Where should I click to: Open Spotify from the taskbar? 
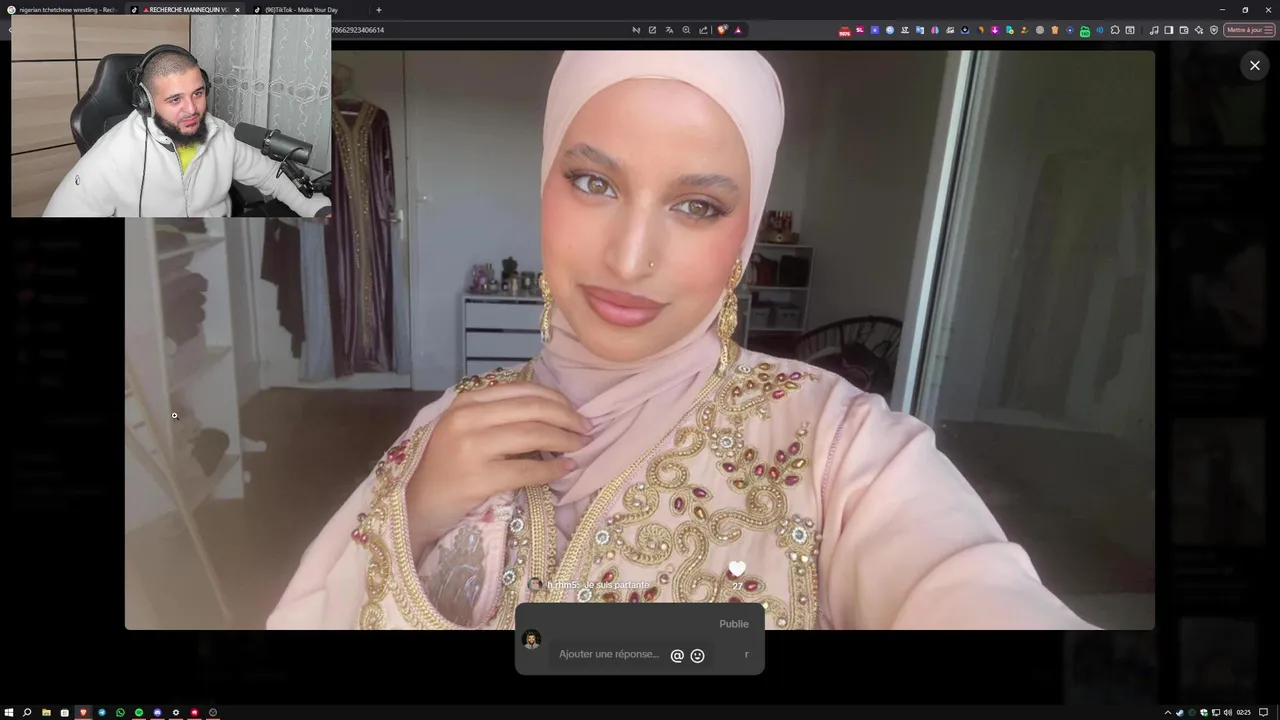tap(139, 712)
